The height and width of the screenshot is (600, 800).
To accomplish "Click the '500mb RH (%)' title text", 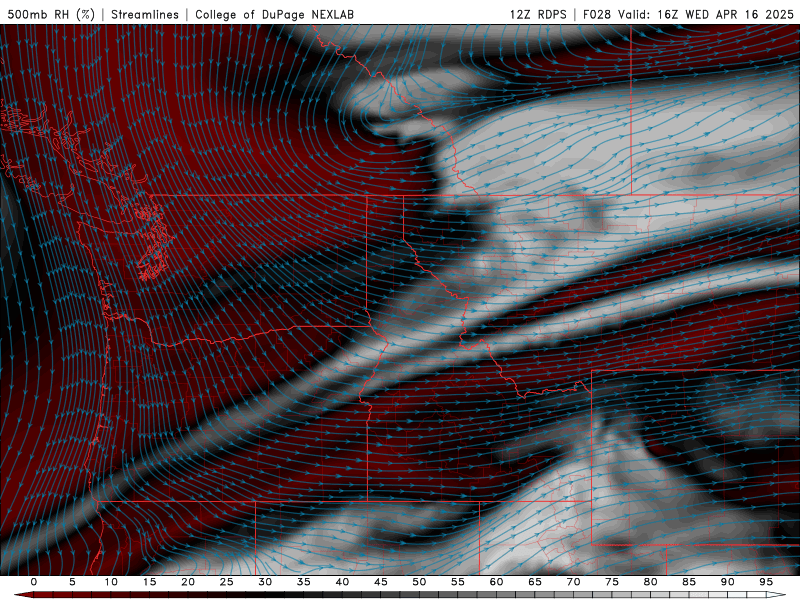I will point(51,14).
